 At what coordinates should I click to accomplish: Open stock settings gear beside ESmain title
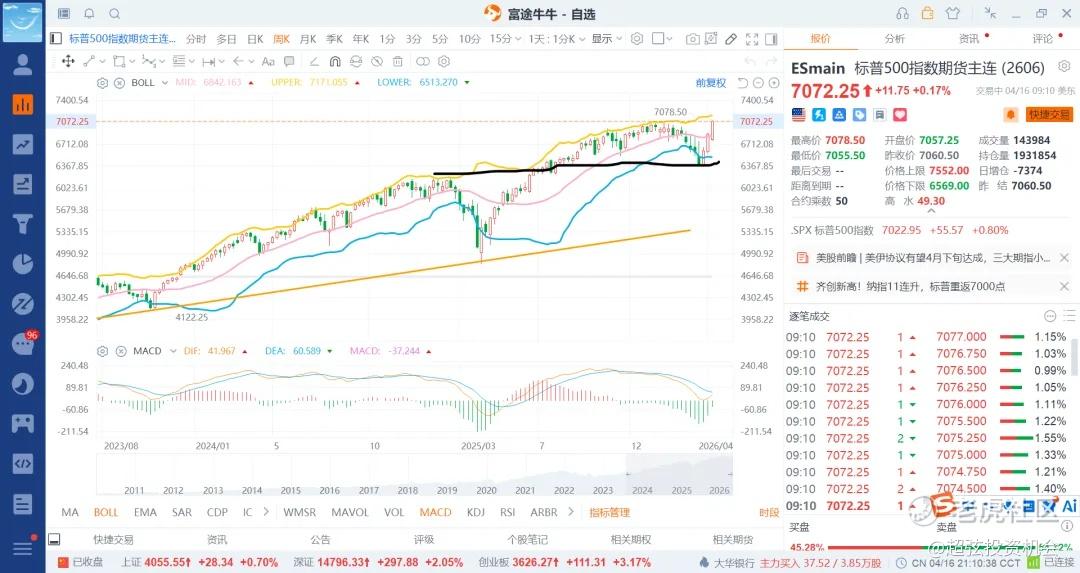(x=1064, y=67)
